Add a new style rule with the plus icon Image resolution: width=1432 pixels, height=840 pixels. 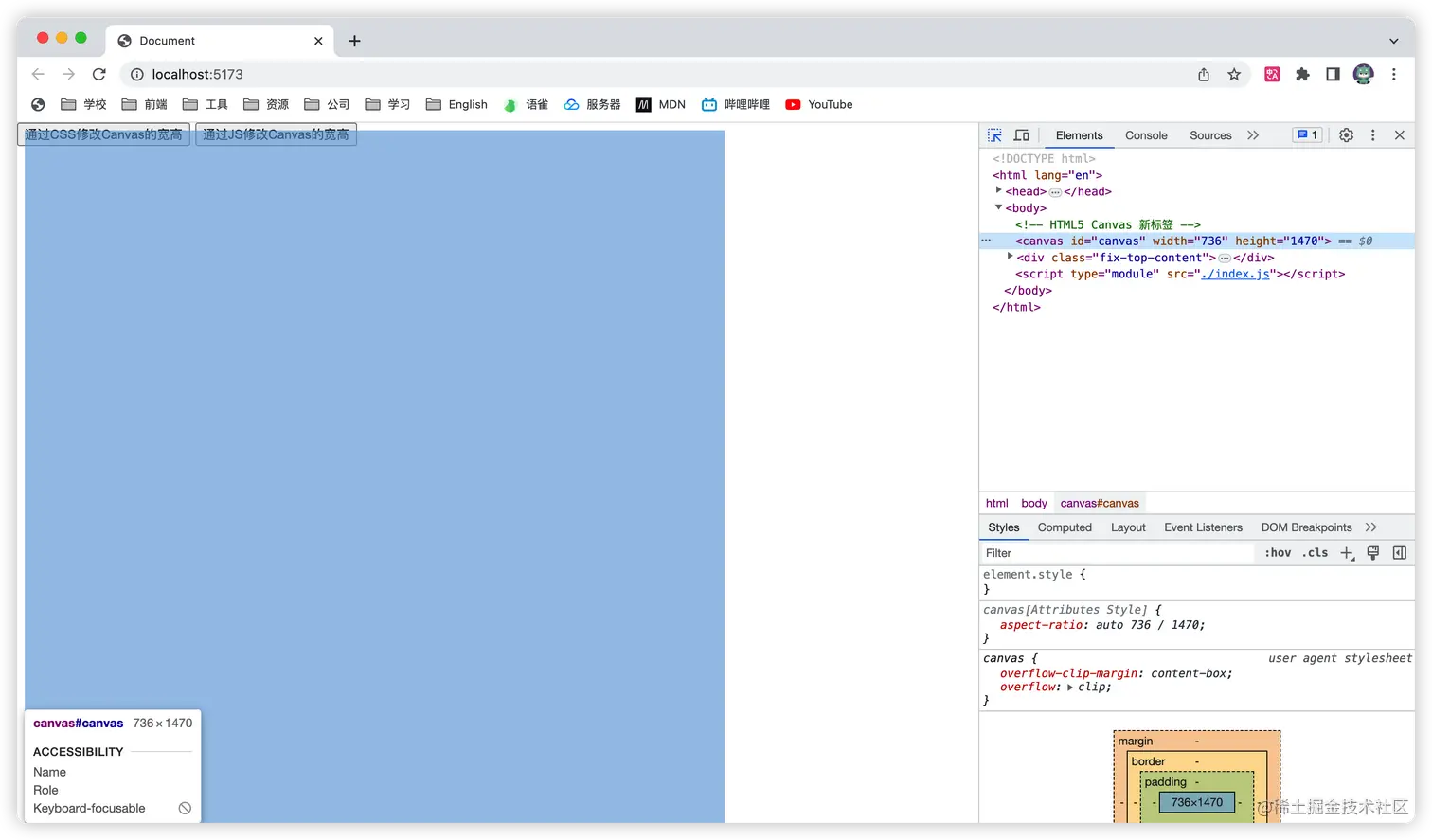1347,553
